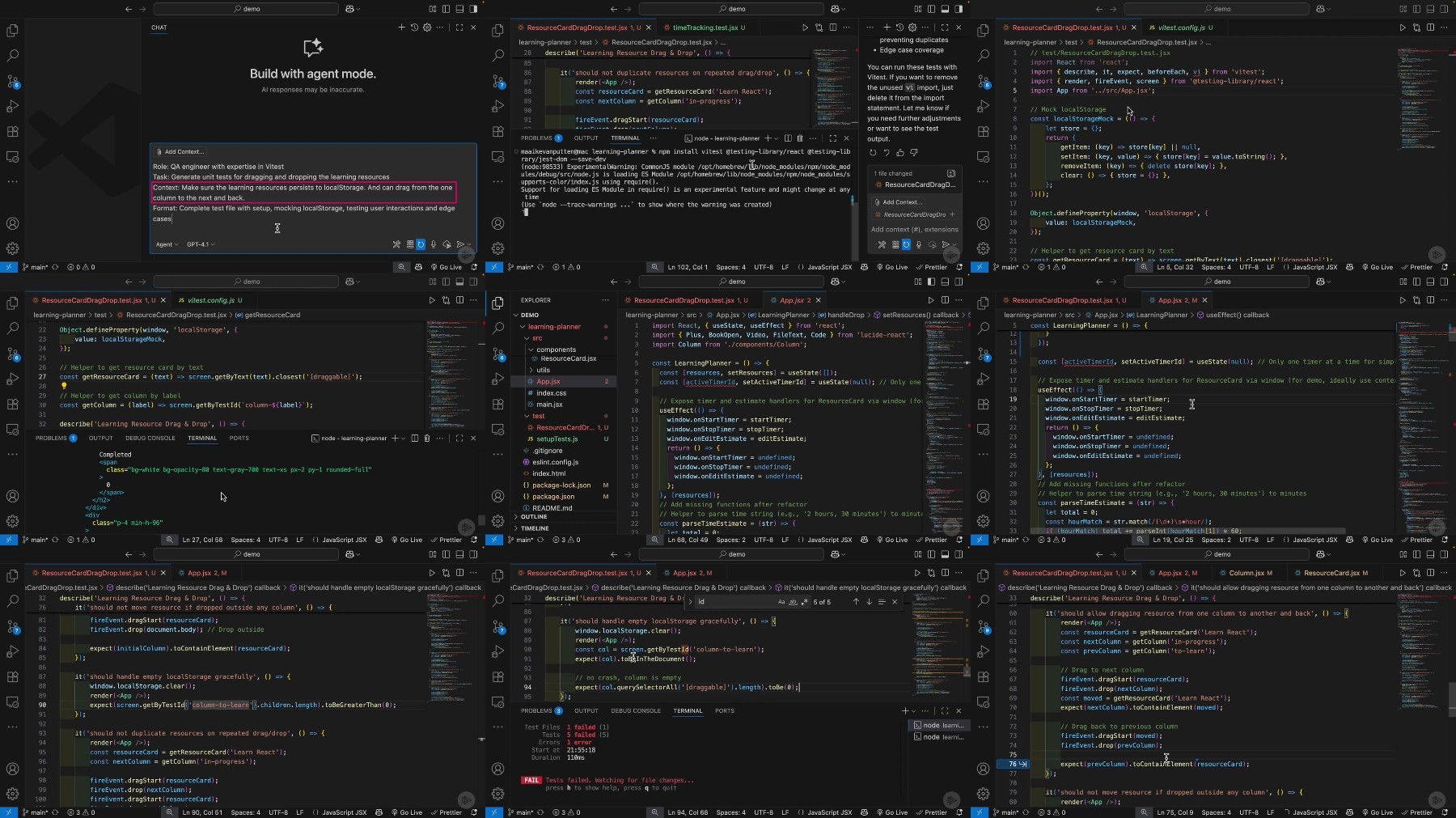The image size is (1456, 818).
Task: Open Manage gear in the agent-mode chat window
Action: (13, 248)
